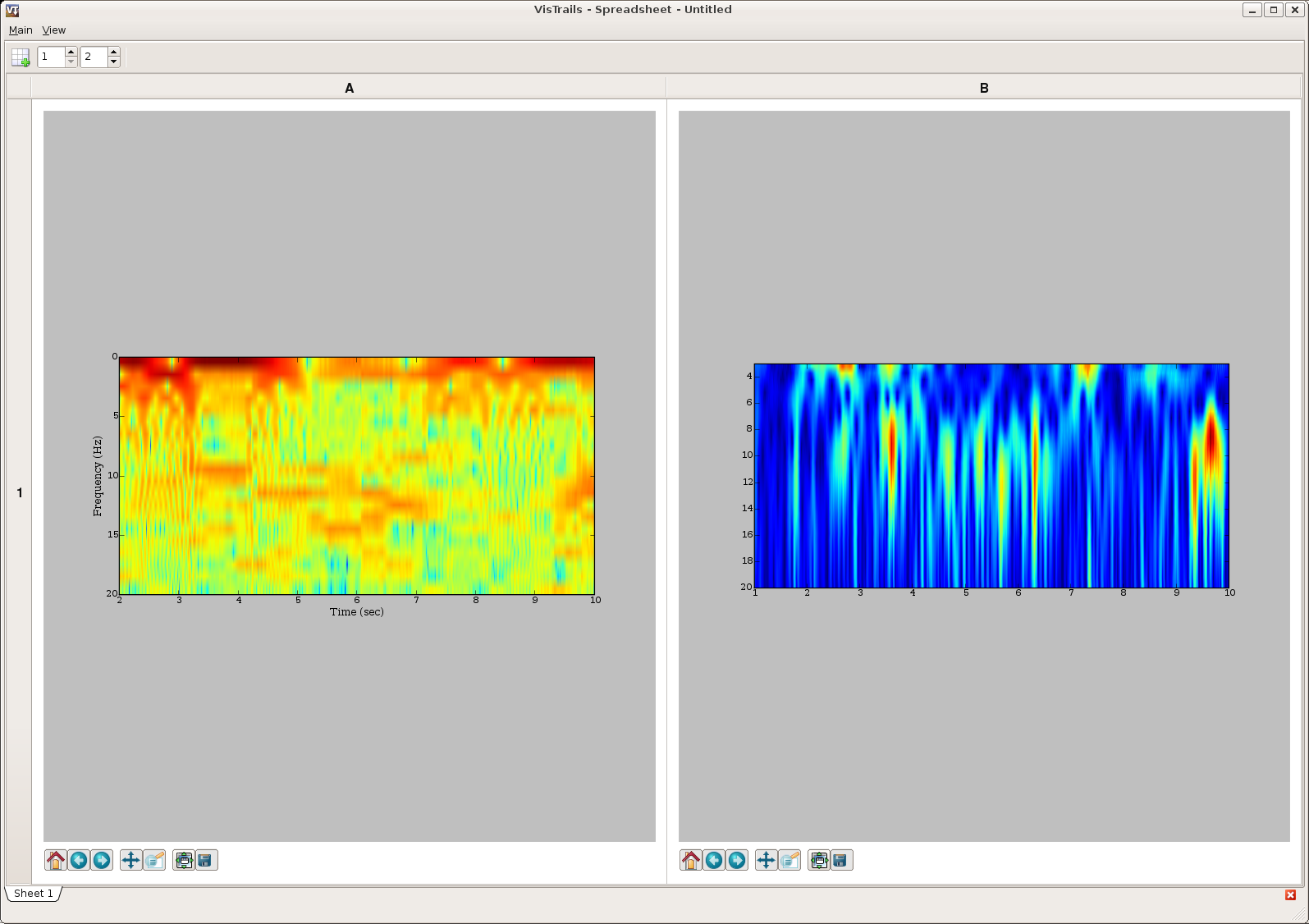Open the Main menu

click(x=21, y=30)
